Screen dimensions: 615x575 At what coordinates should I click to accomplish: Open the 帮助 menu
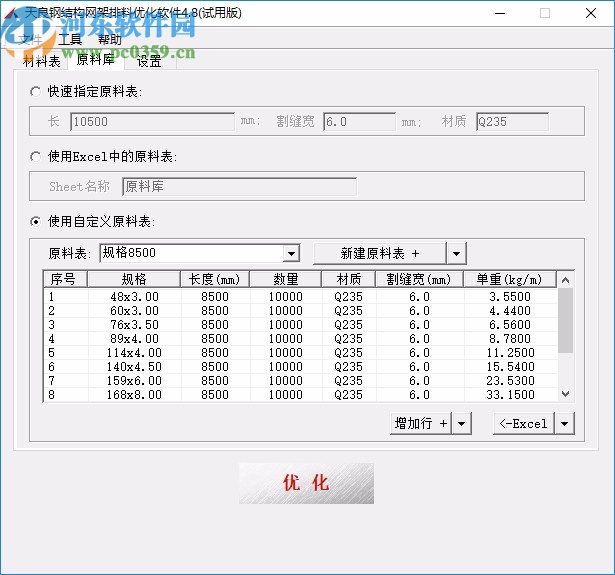(x=110, y=39)
